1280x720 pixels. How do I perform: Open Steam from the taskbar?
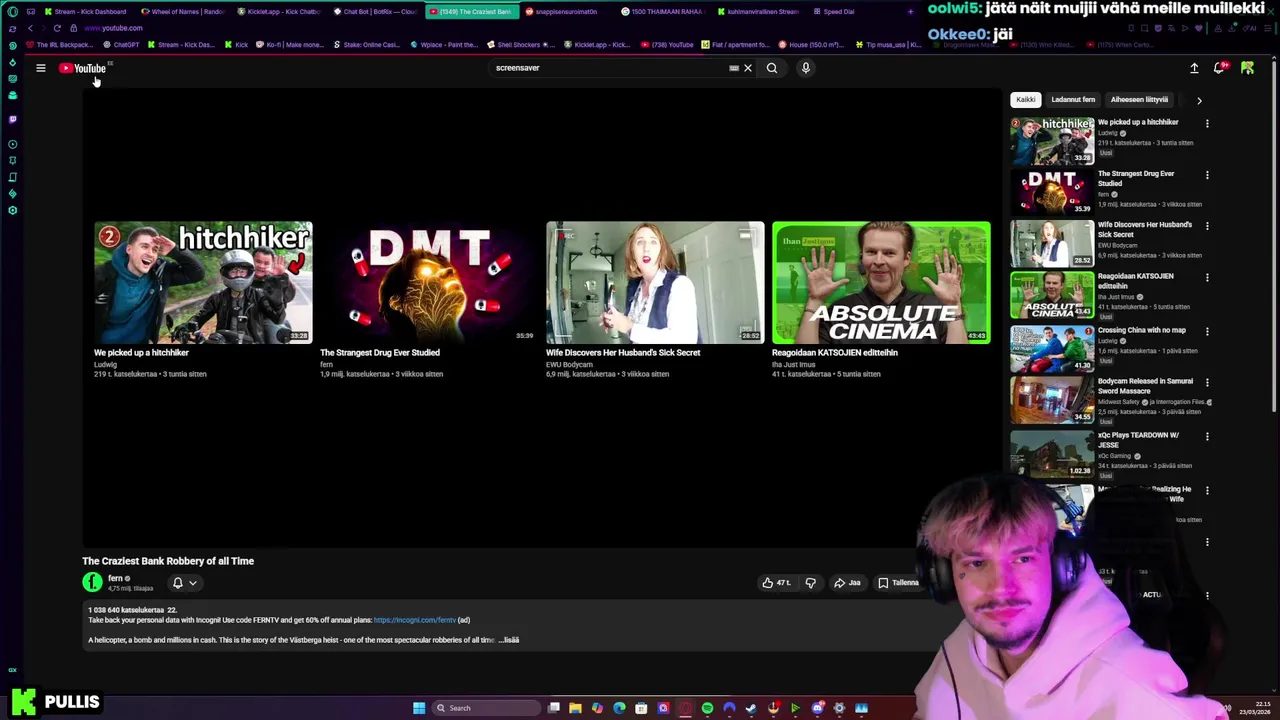(751, 708)
